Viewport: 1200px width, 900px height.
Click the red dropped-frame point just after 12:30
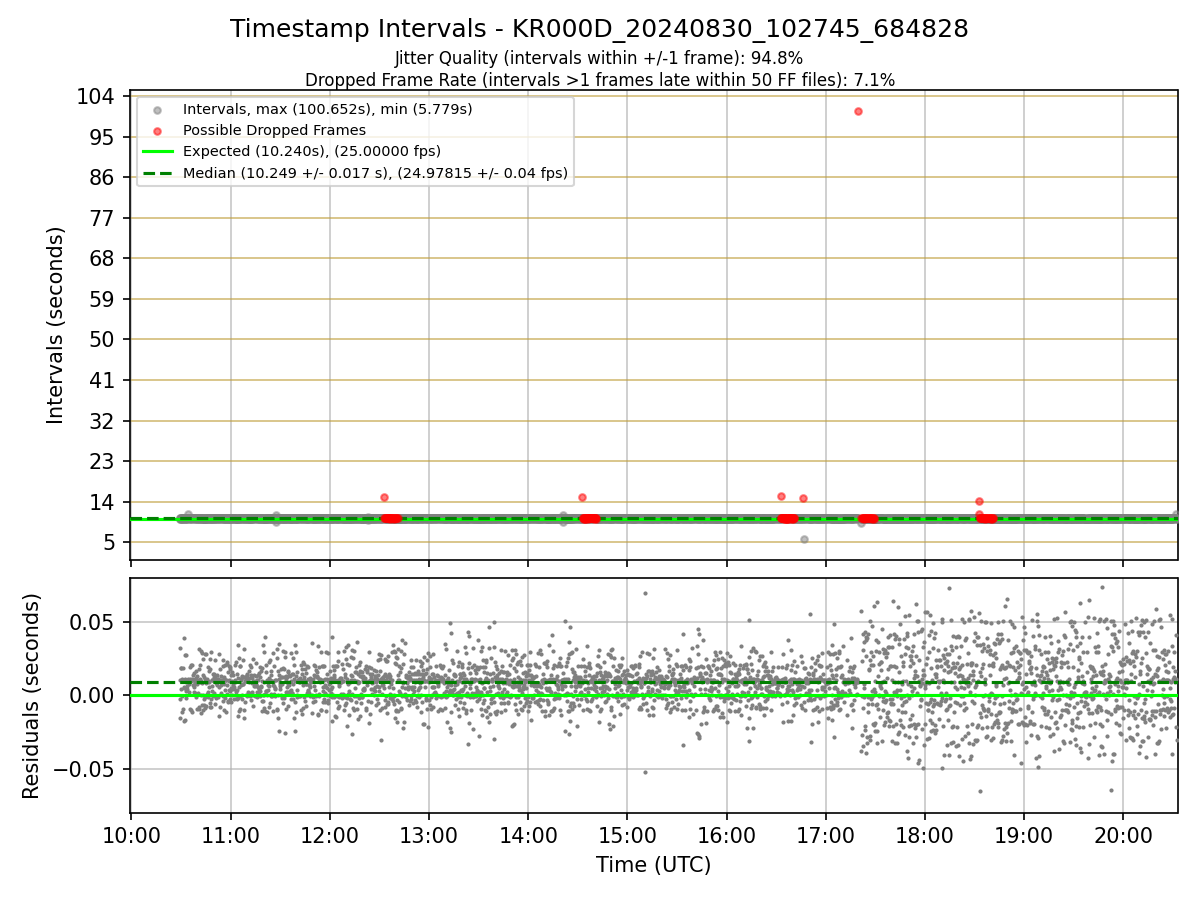[x=384, y=497]
